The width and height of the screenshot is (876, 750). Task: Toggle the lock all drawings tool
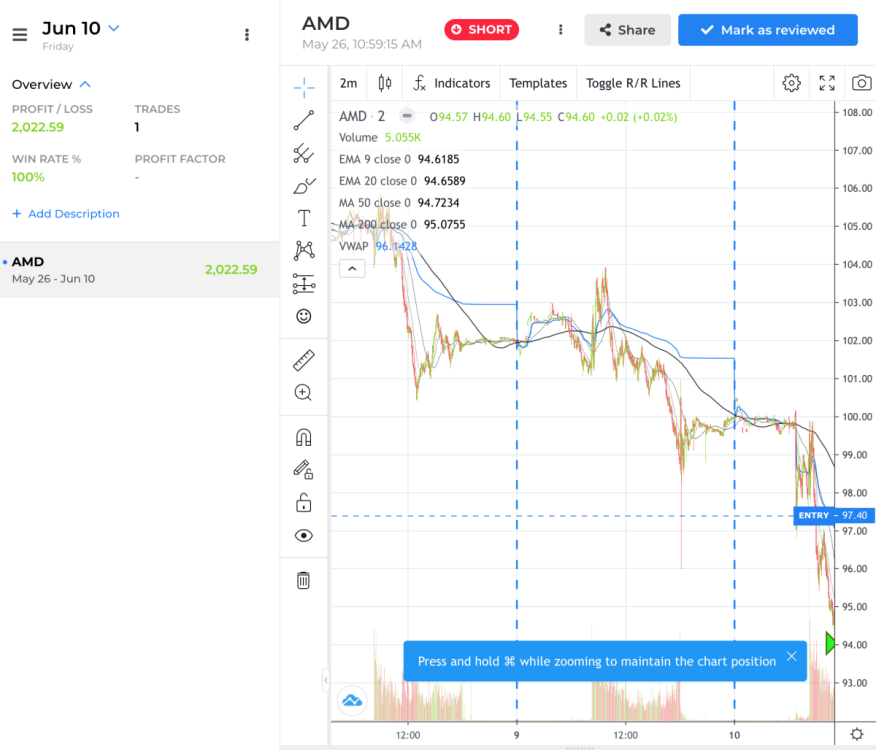304,502
